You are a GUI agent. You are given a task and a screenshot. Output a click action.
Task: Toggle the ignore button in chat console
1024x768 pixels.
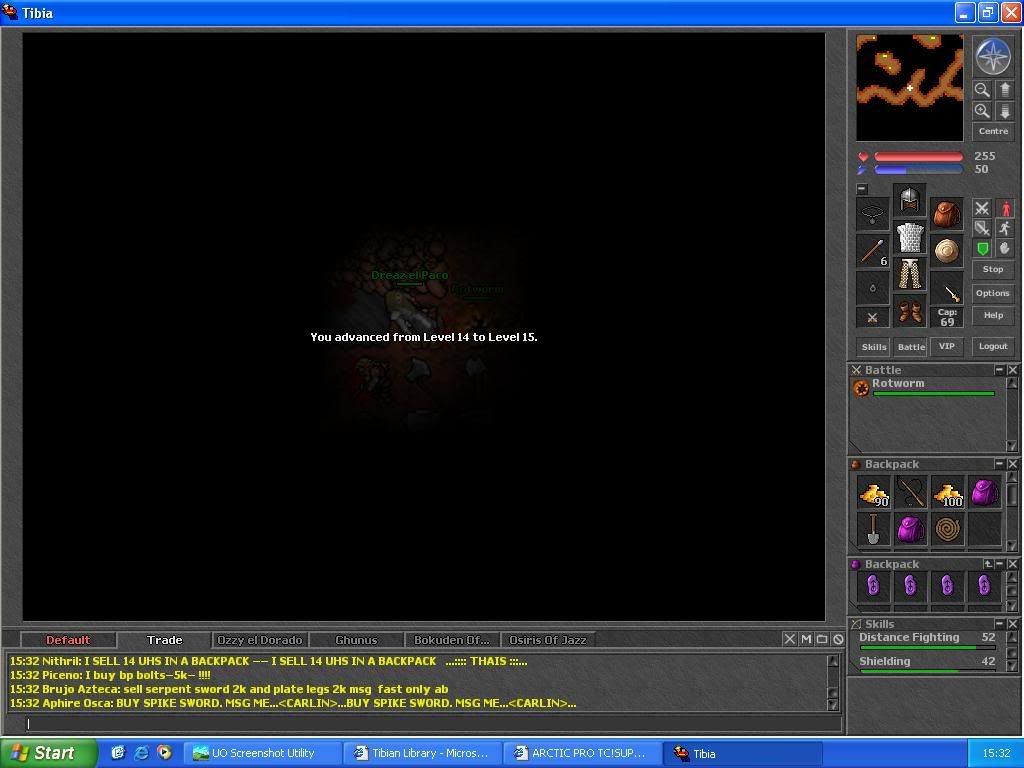pos(839,639)
